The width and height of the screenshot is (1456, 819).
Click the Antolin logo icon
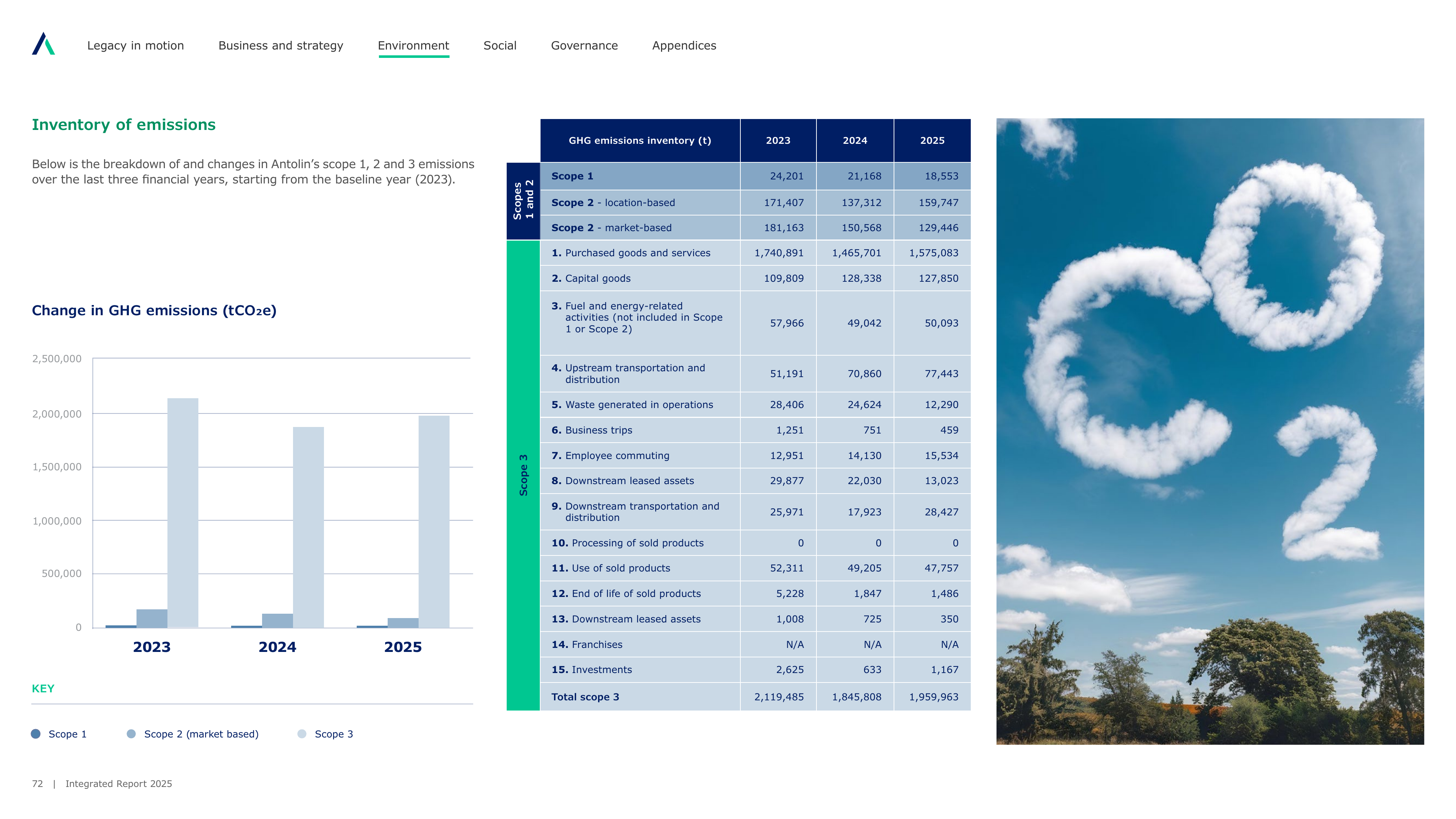click(43, 44)
